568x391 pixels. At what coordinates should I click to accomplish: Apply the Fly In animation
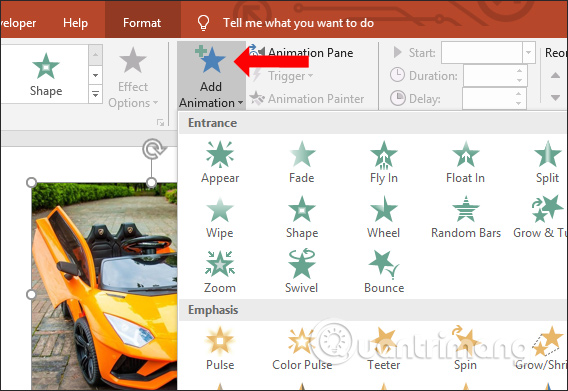tap(384, 162)
